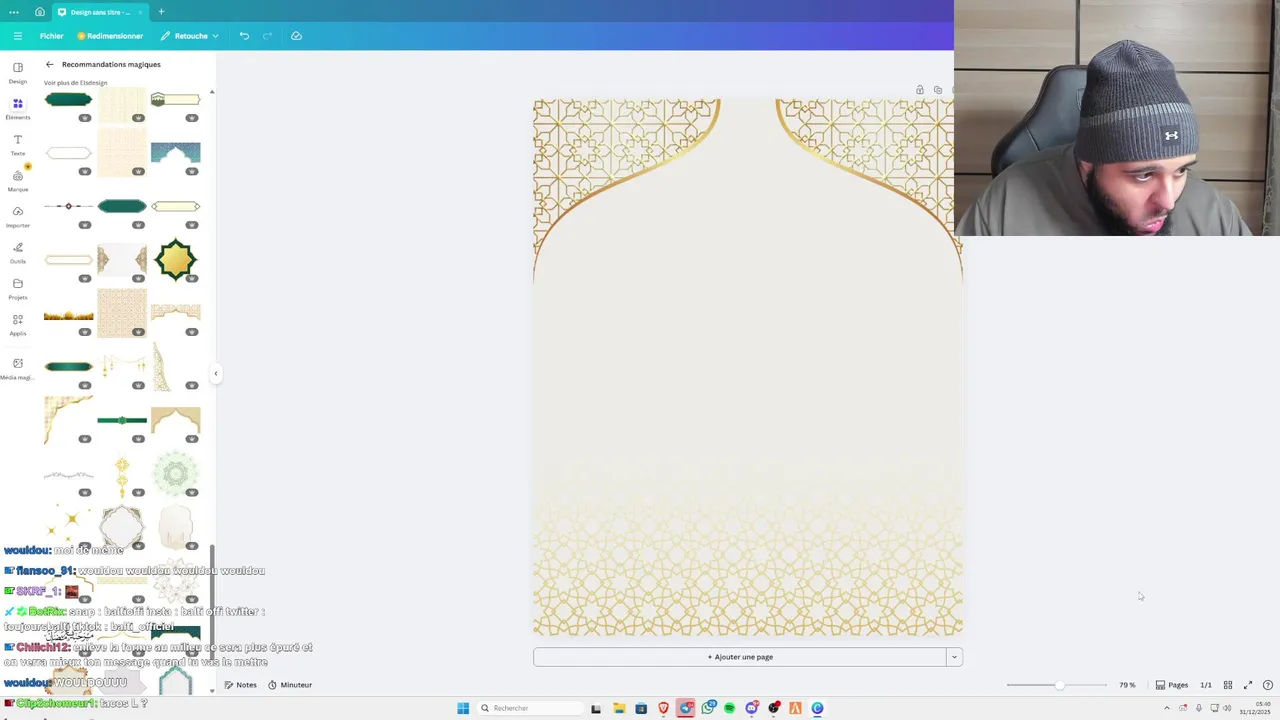Click the Voir plus de Elsdesign link
This screenshot has width=1280, height=720.
point(75,83)
